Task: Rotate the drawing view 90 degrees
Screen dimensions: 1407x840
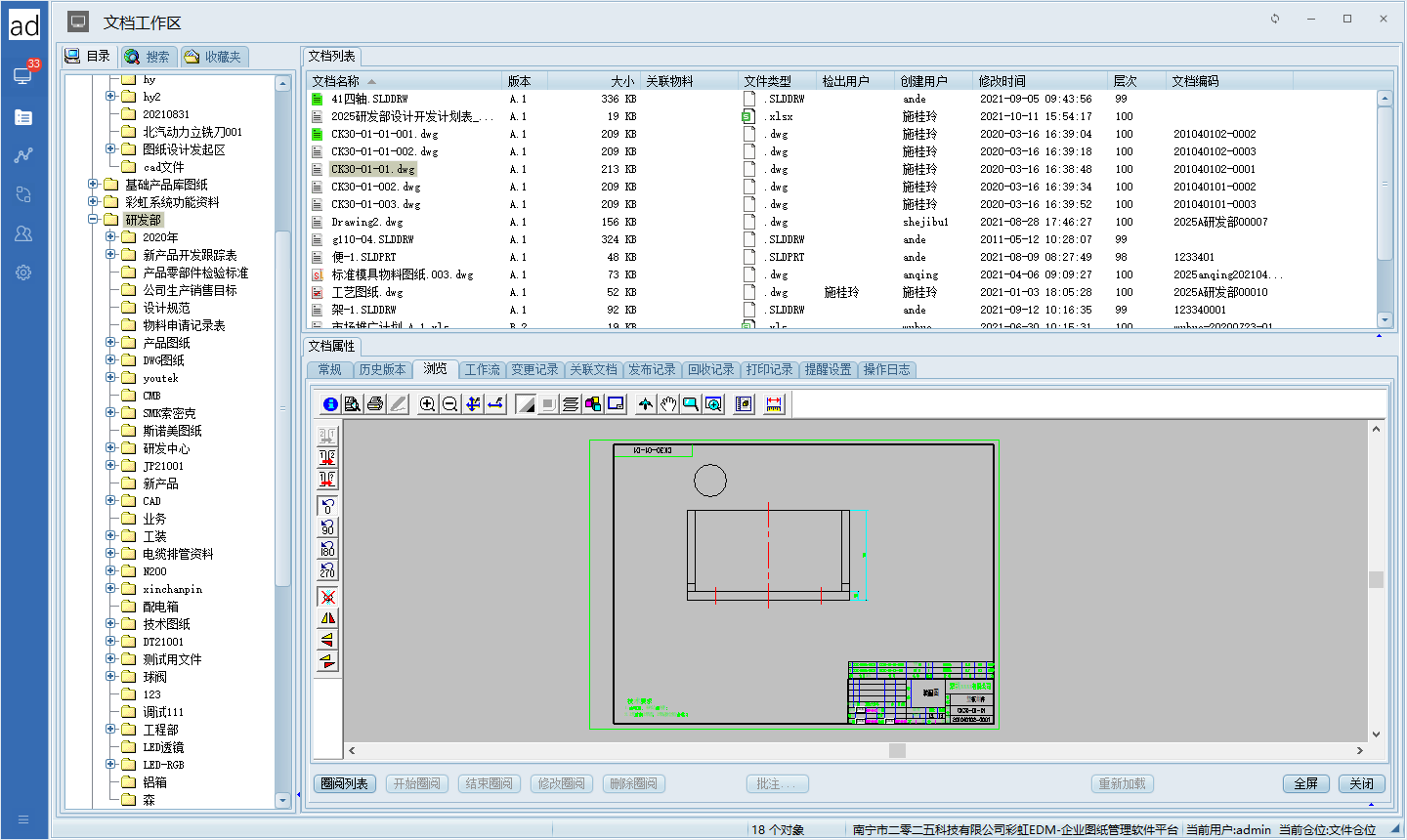Action: tap(327, 527)
